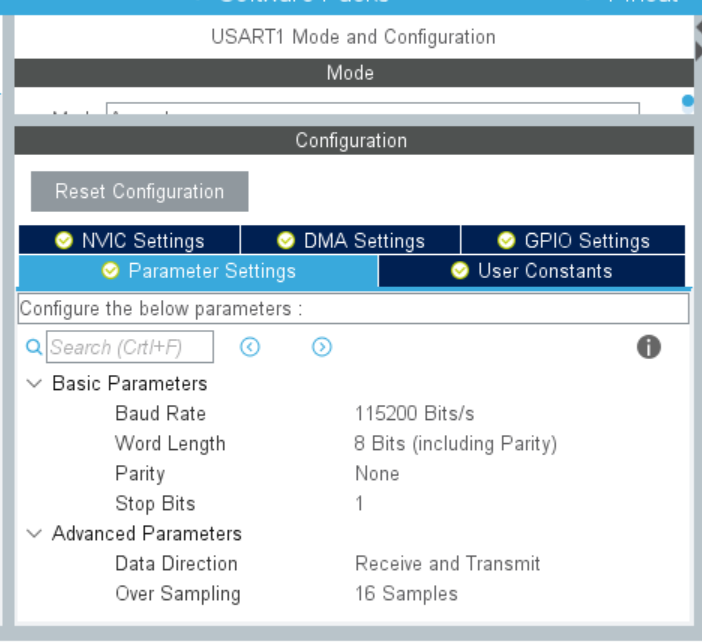Open the GPIO Settings tab
702x642 pixels.
tap(573, 241)
